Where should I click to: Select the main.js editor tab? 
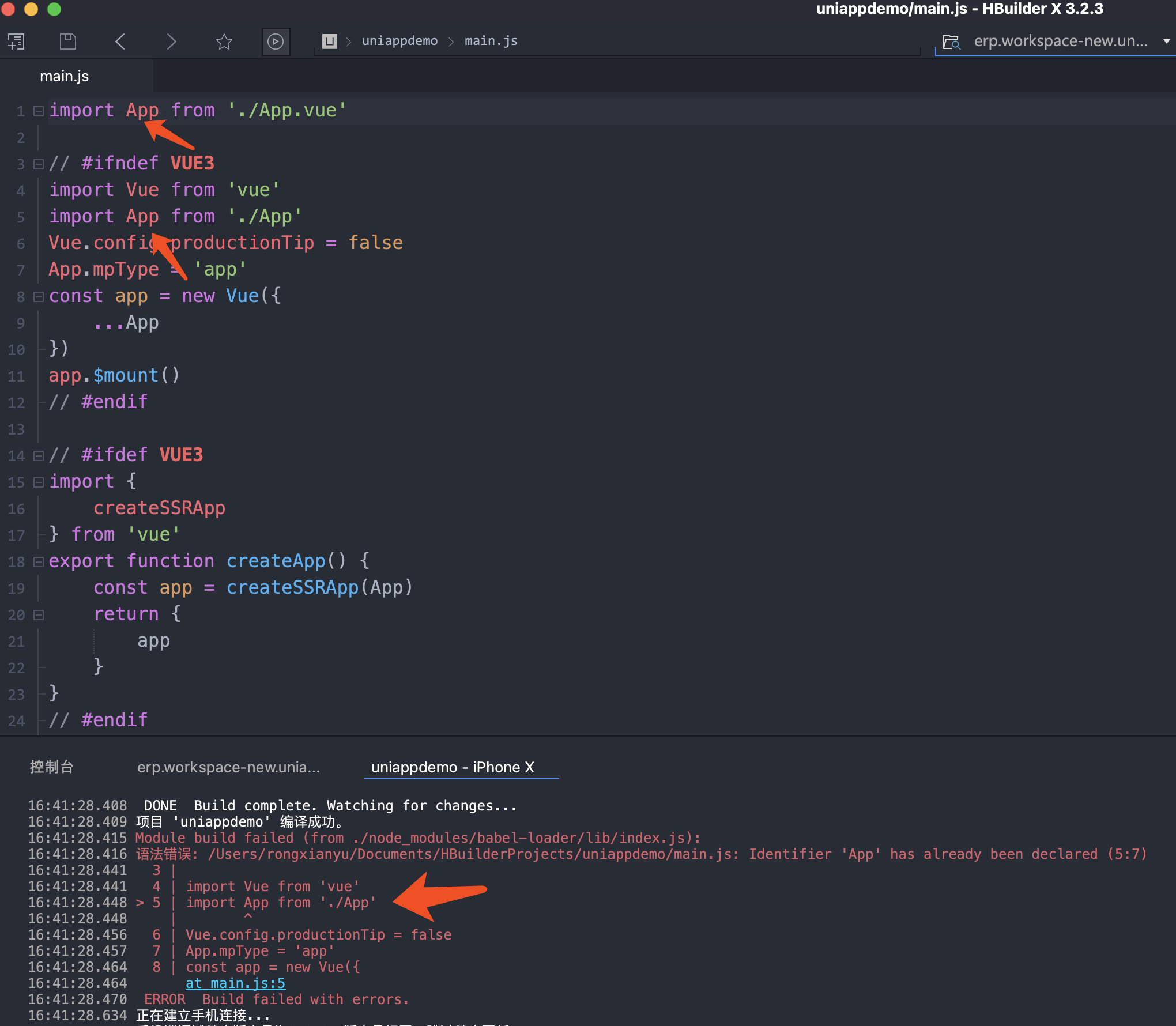point(65,77)
